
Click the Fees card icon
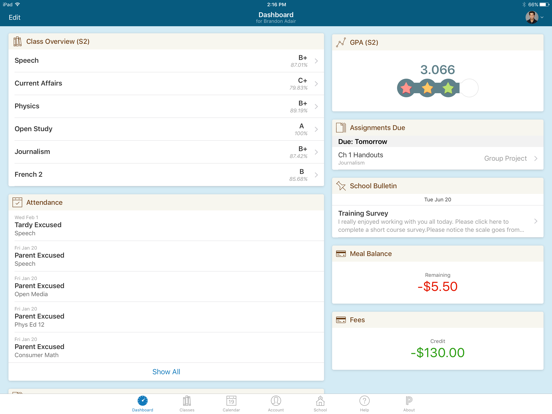pos(341,320)
